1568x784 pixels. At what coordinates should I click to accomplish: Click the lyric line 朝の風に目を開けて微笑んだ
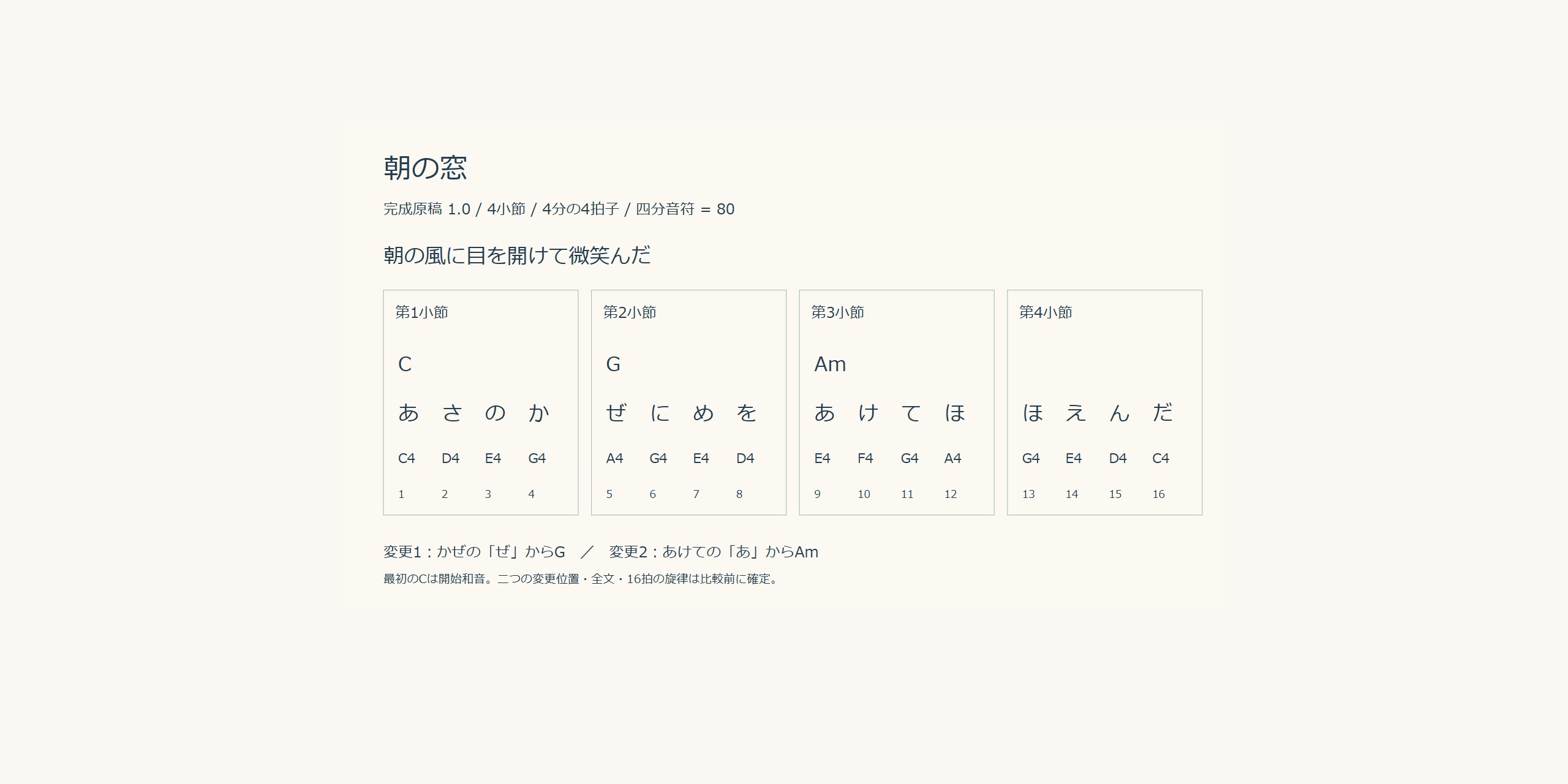[517, 255]
